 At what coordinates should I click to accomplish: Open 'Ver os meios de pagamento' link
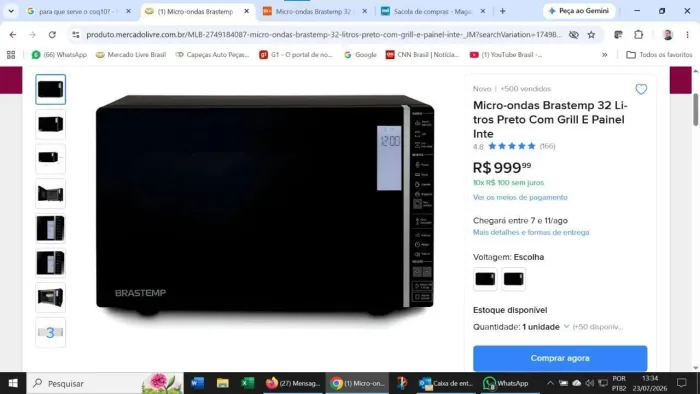[520, 197]
